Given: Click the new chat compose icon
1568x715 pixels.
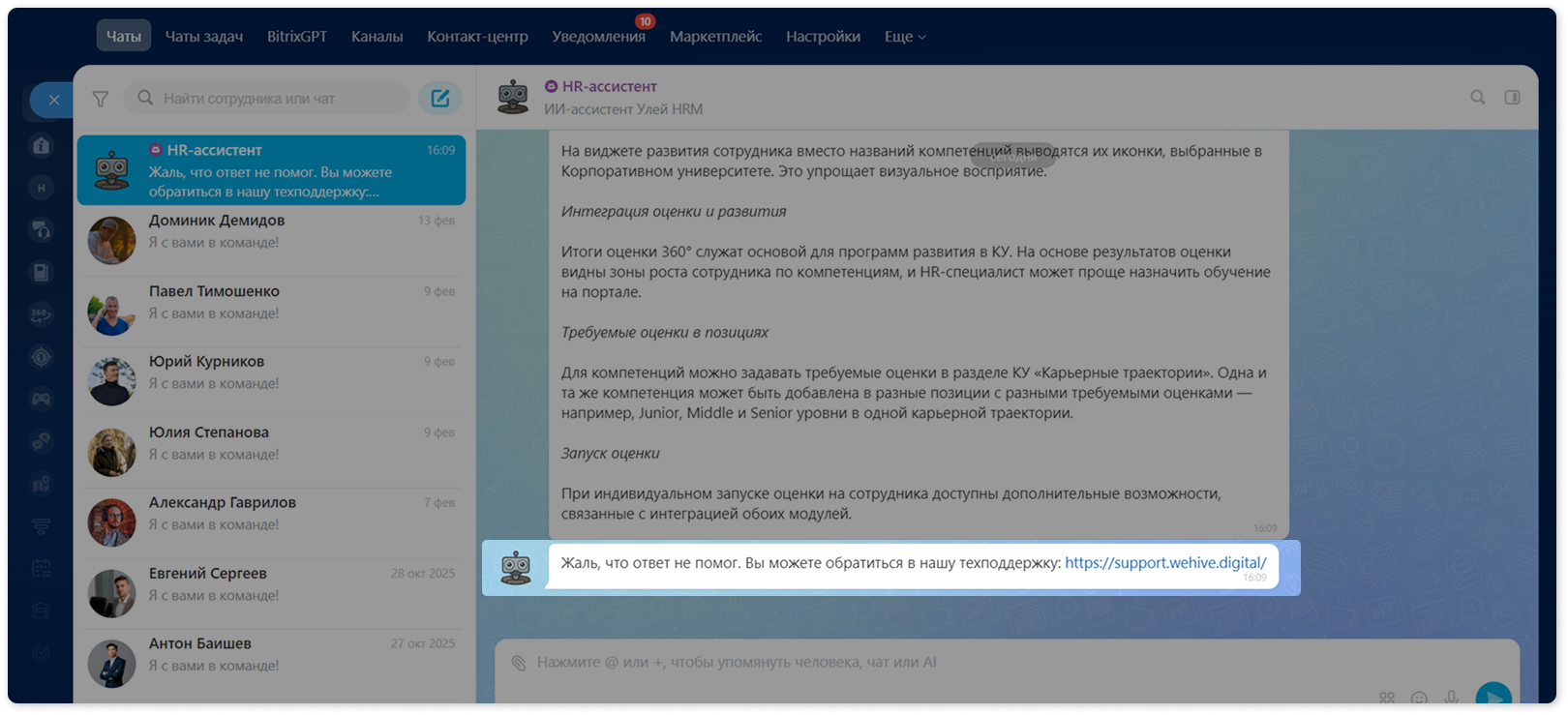Looking at the screenshot, I should pyautogui.click(x=440, y=98).
